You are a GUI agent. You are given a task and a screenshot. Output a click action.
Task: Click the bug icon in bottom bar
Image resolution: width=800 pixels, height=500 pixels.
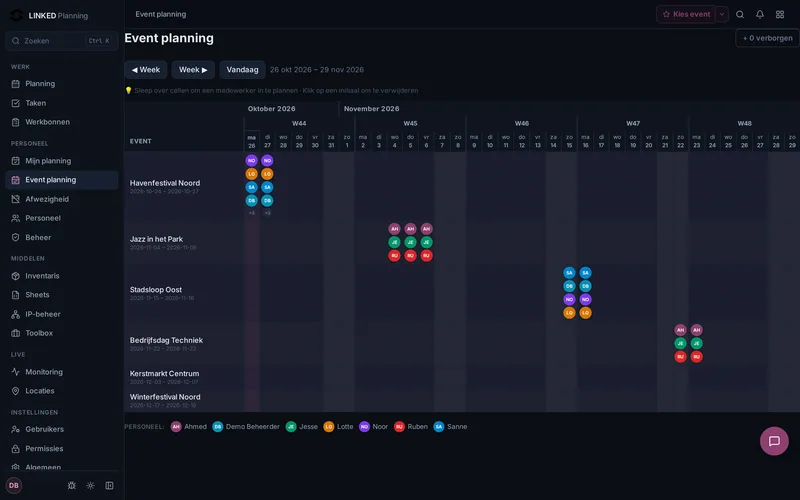71,486
